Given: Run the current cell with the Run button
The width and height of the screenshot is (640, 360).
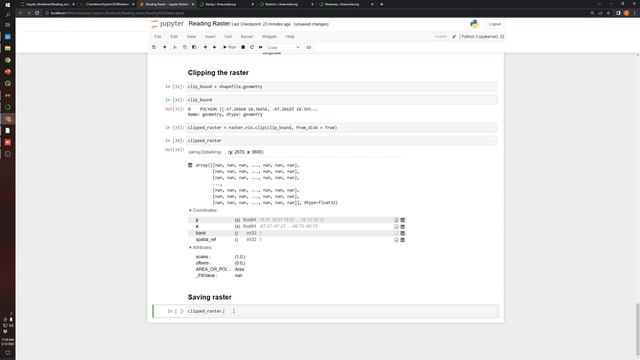Looking at the screenshot, I should click(x=229, y=47).
